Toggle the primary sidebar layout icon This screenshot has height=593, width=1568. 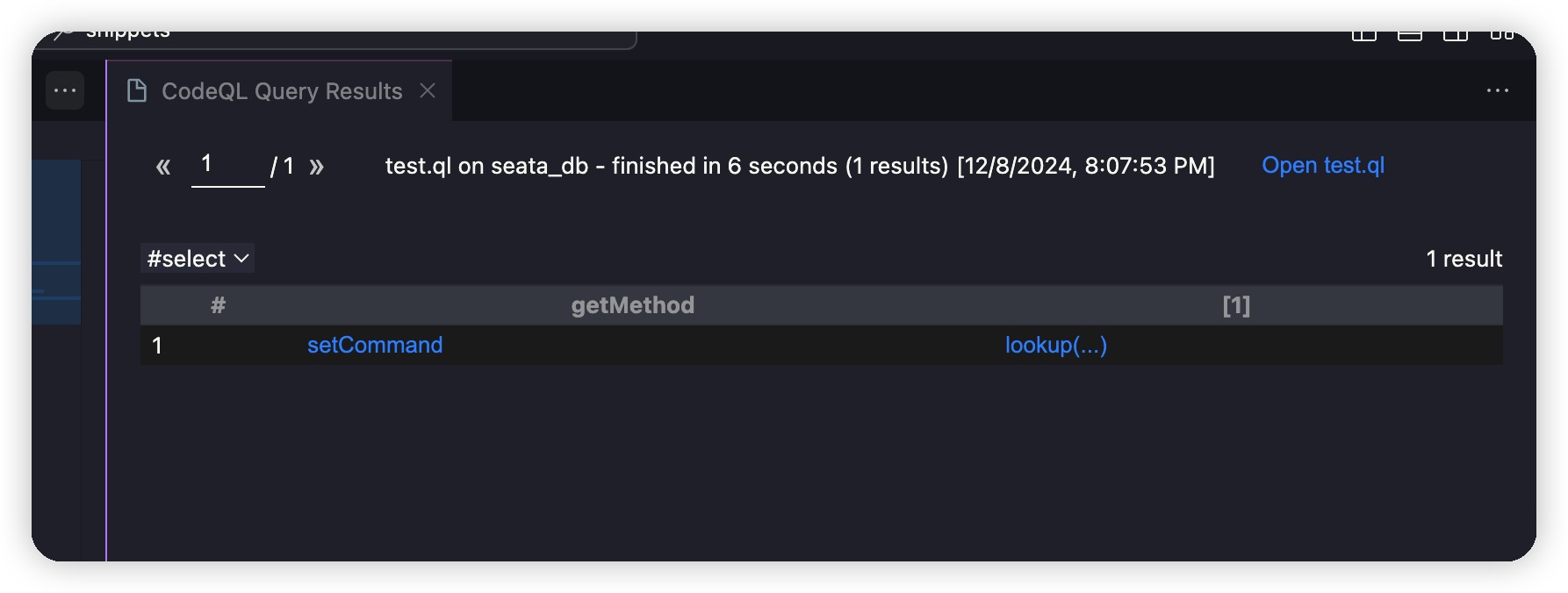coord(1363,35)
